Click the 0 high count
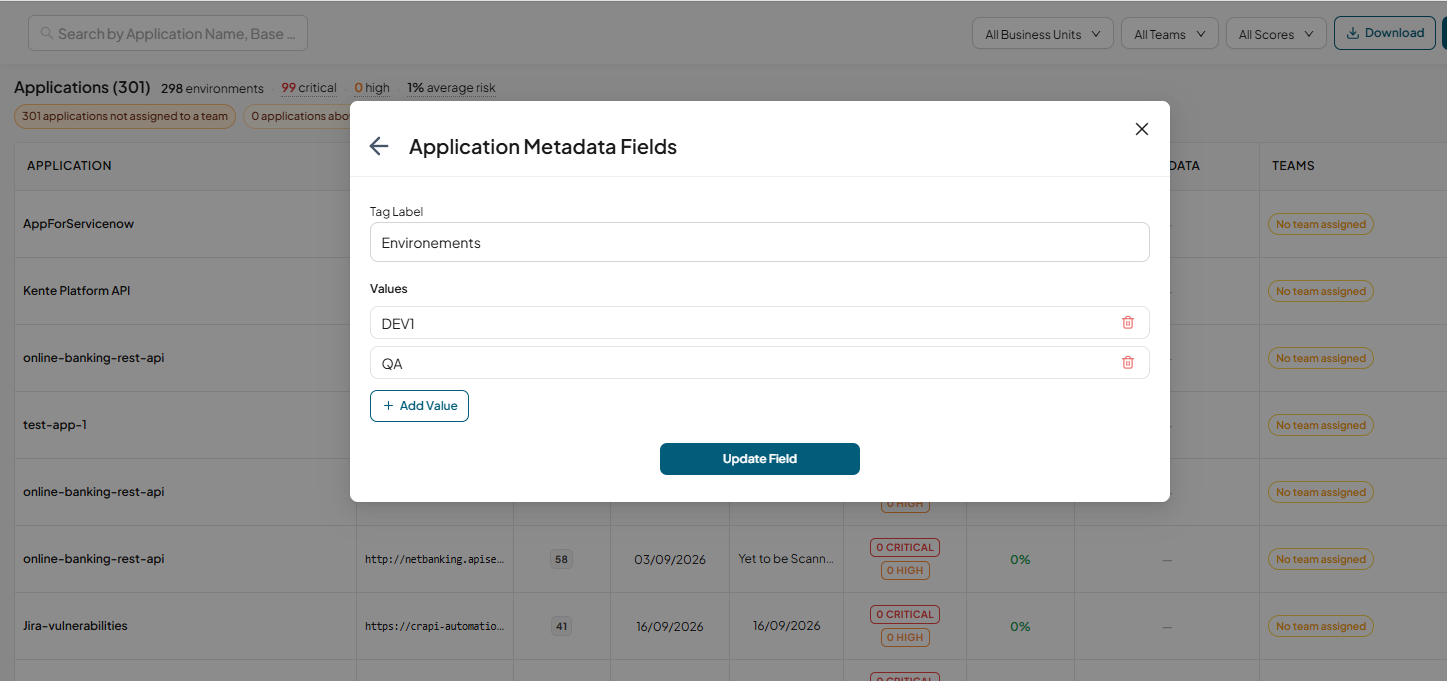This screenshot has width=1447, height=681. pyautogui.click(x=372, y=88)
